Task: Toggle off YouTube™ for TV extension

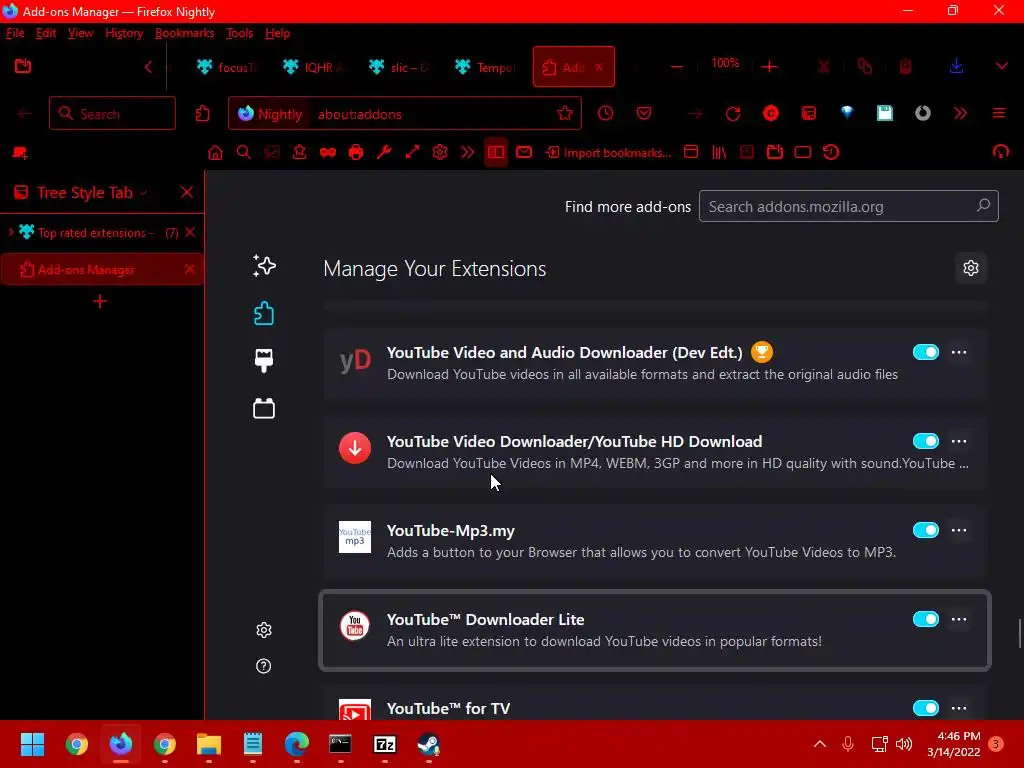Action: click(x=925, y=708)
